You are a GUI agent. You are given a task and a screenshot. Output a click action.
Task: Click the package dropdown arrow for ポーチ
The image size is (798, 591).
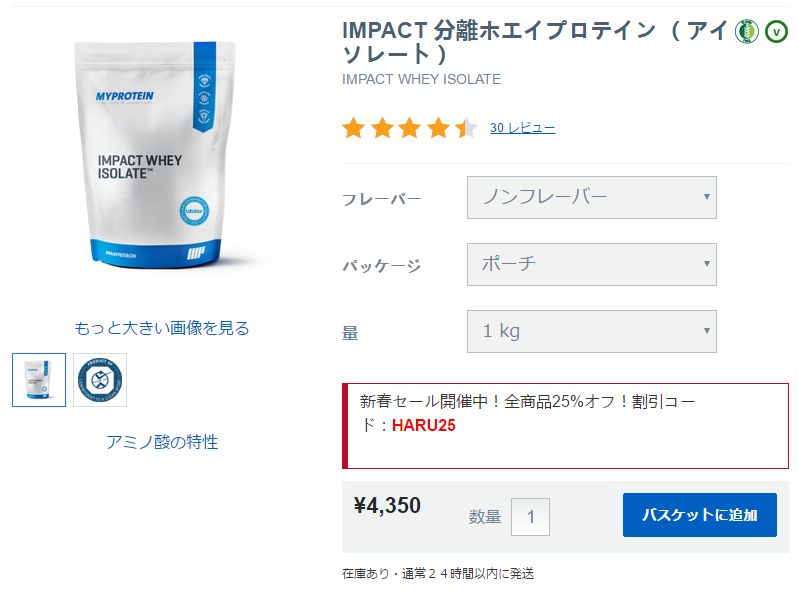(706, 264)
